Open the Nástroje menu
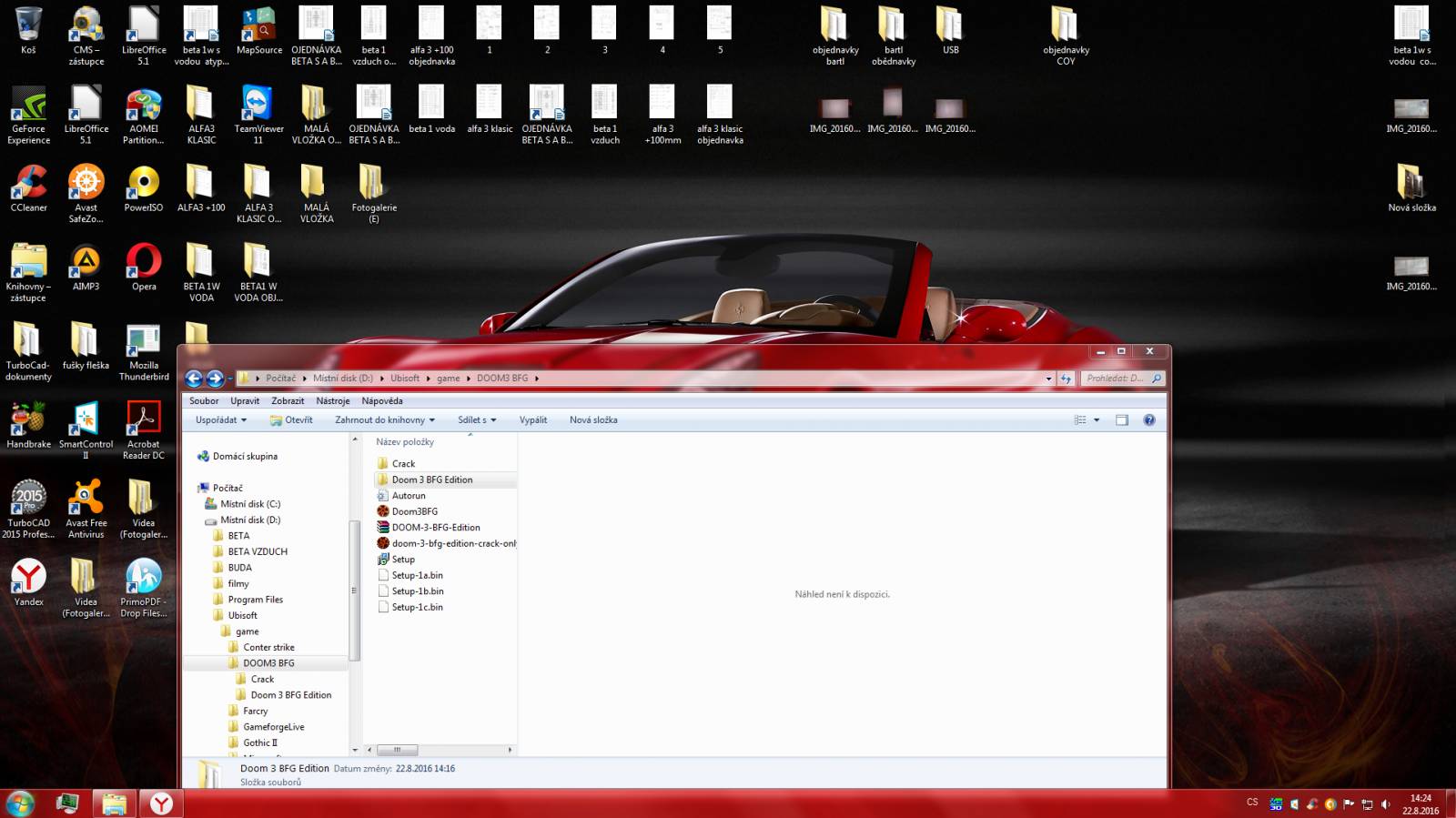 click(333, 401)
